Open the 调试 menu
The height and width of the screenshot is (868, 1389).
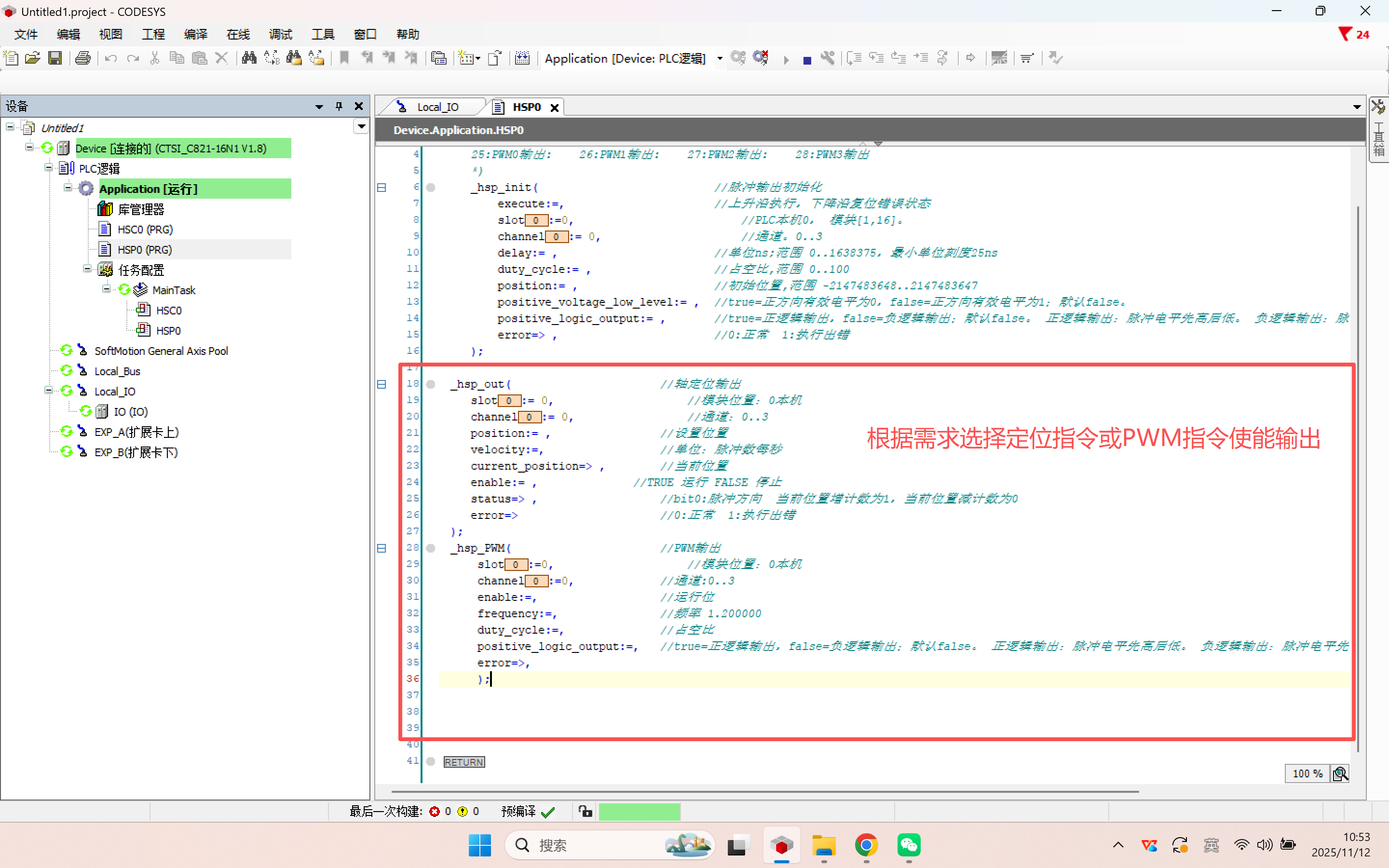pos(281,34)
